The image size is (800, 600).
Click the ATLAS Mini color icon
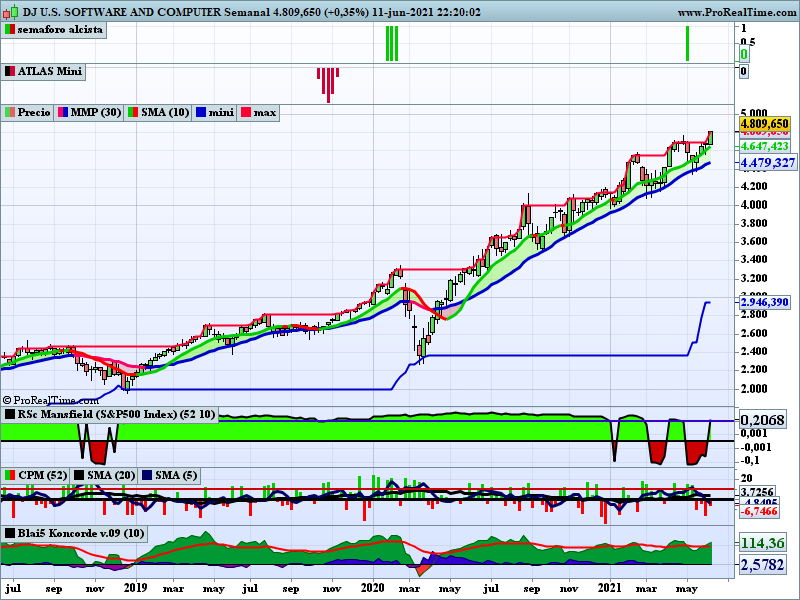(x=10, y=71)
